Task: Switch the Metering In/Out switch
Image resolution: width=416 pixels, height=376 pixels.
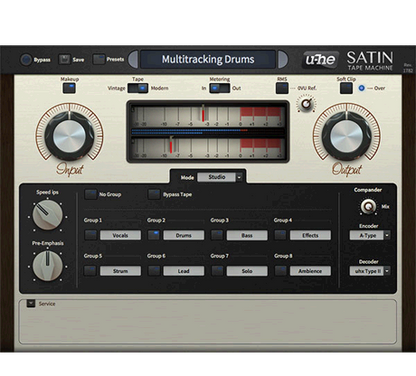Action: pyautogui.click(x=220, y=88)
